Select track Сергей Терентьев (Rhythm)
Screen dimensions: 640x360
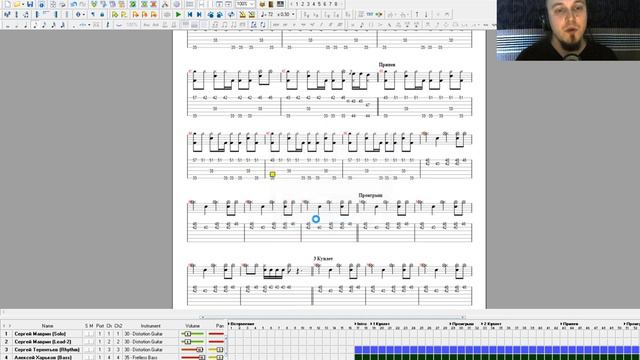47,350
